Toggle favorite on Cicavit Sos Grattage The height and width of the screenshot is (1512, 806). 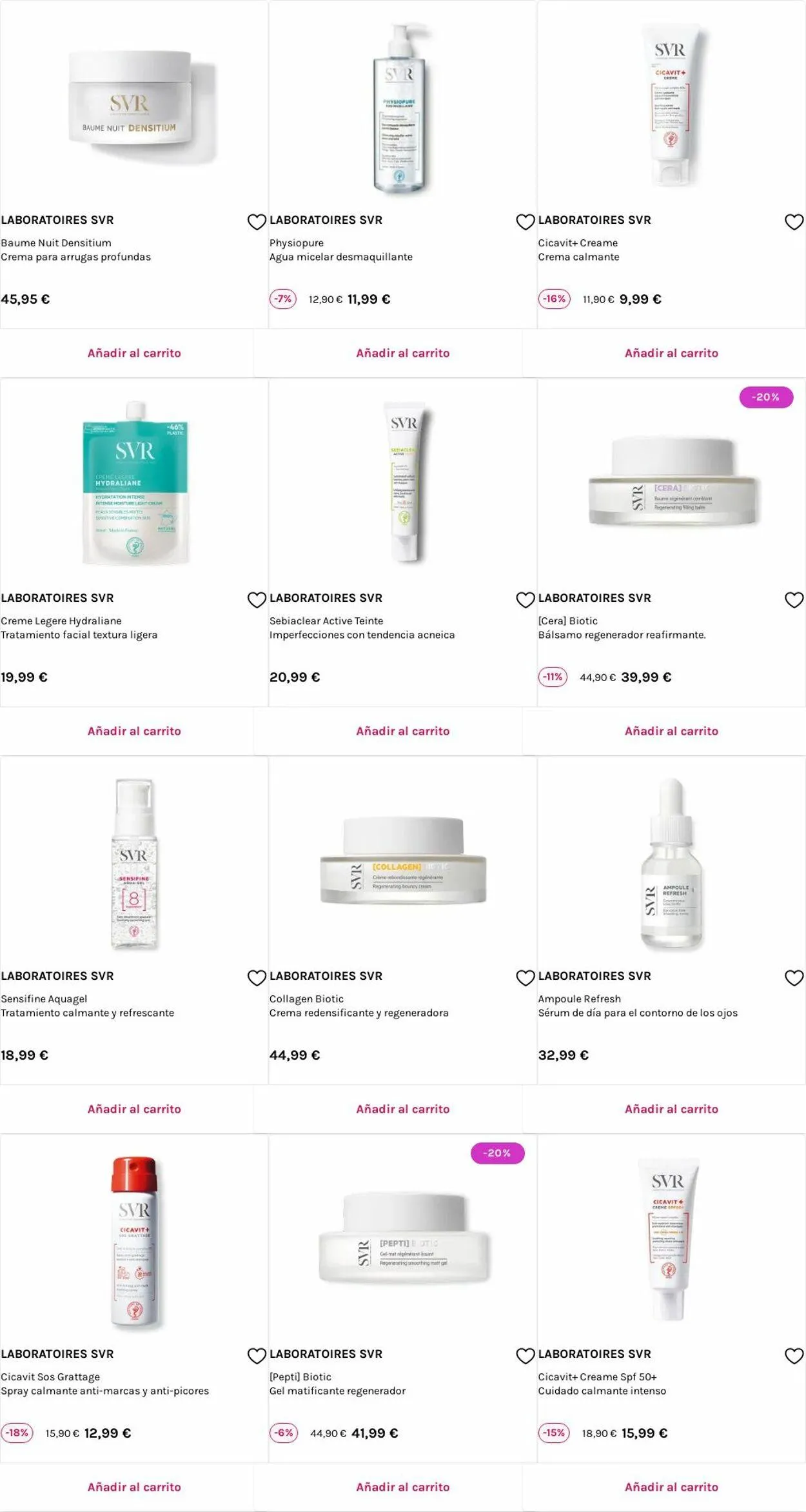point(257,1356)
